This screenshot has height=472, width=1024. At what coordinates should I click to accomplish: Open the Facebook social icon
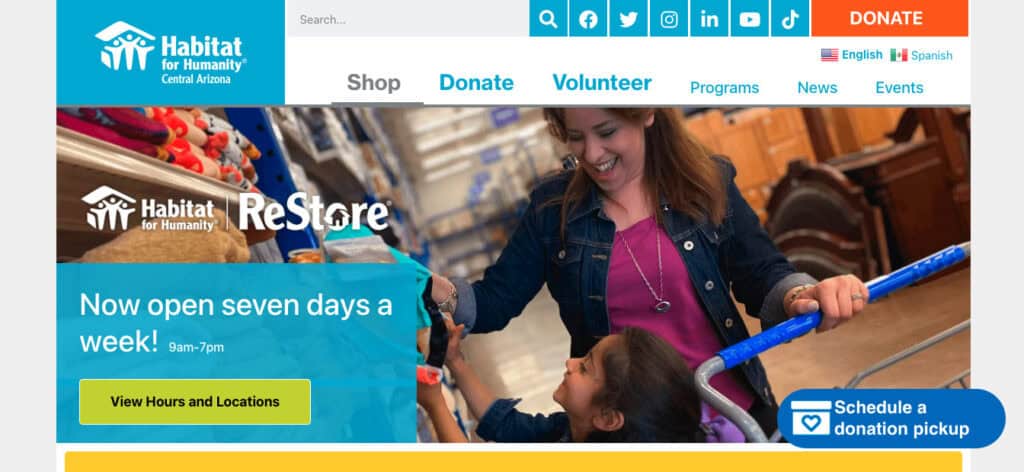588,19
